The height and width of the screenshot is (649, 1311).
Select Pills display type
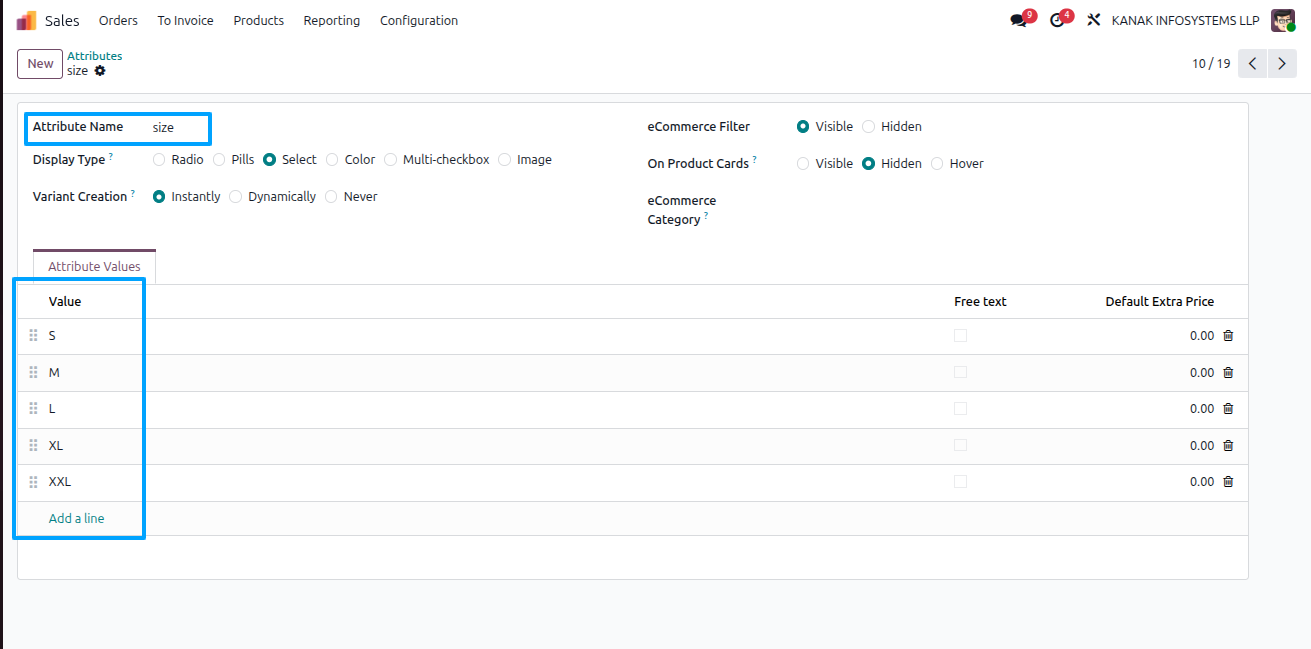219,160
